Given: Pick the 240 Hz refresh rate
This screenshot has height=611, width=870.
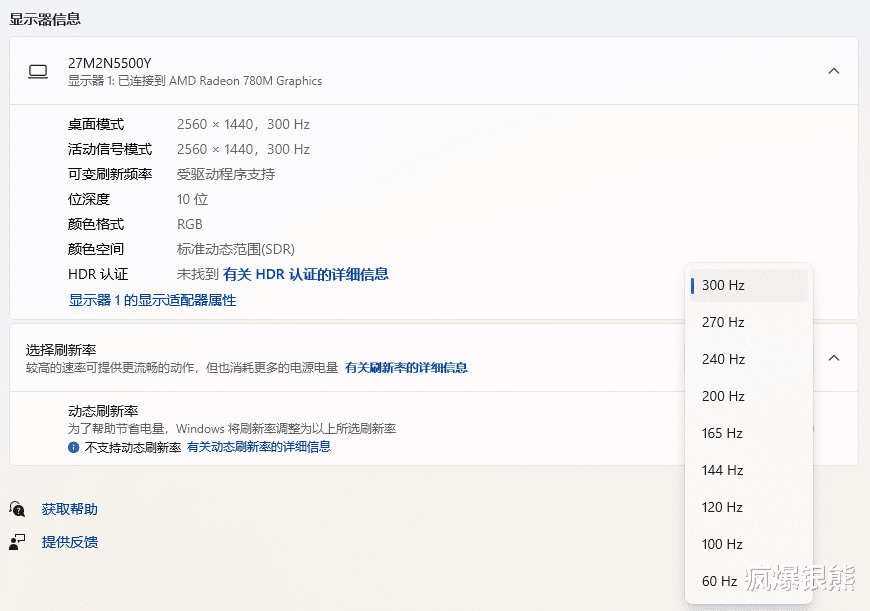Looking at the screenshot, I should click(748, 360).
